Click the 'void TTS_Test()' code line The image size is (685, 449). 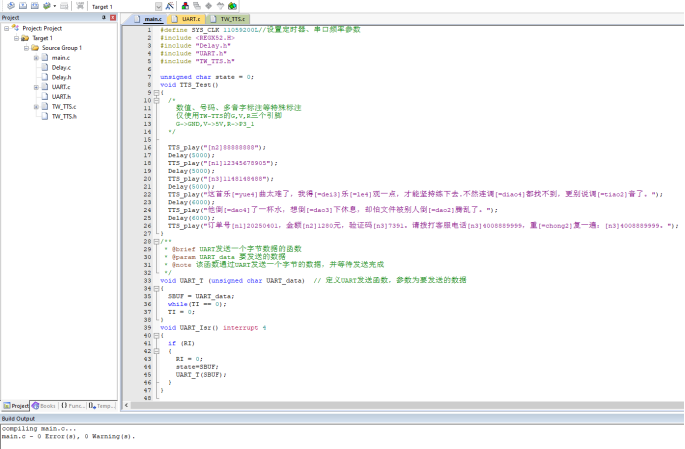189,85
